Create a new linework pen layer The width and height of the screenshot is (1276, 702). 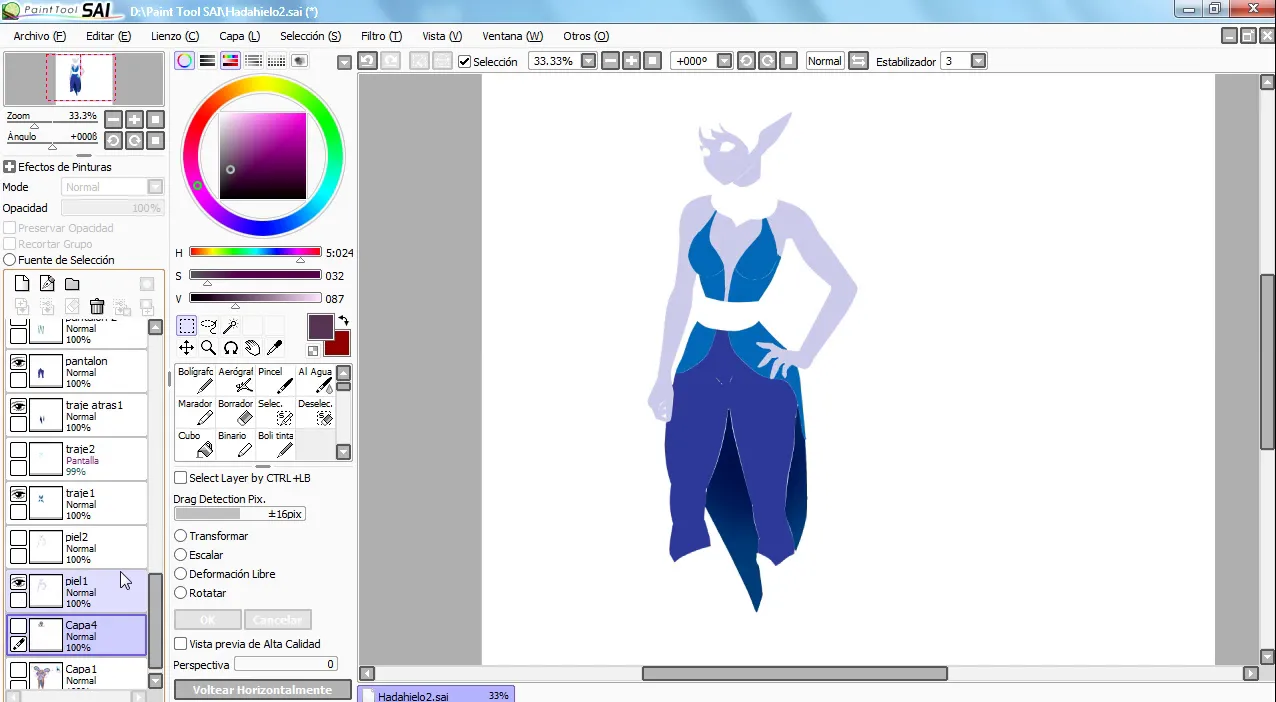click(47, 284)
